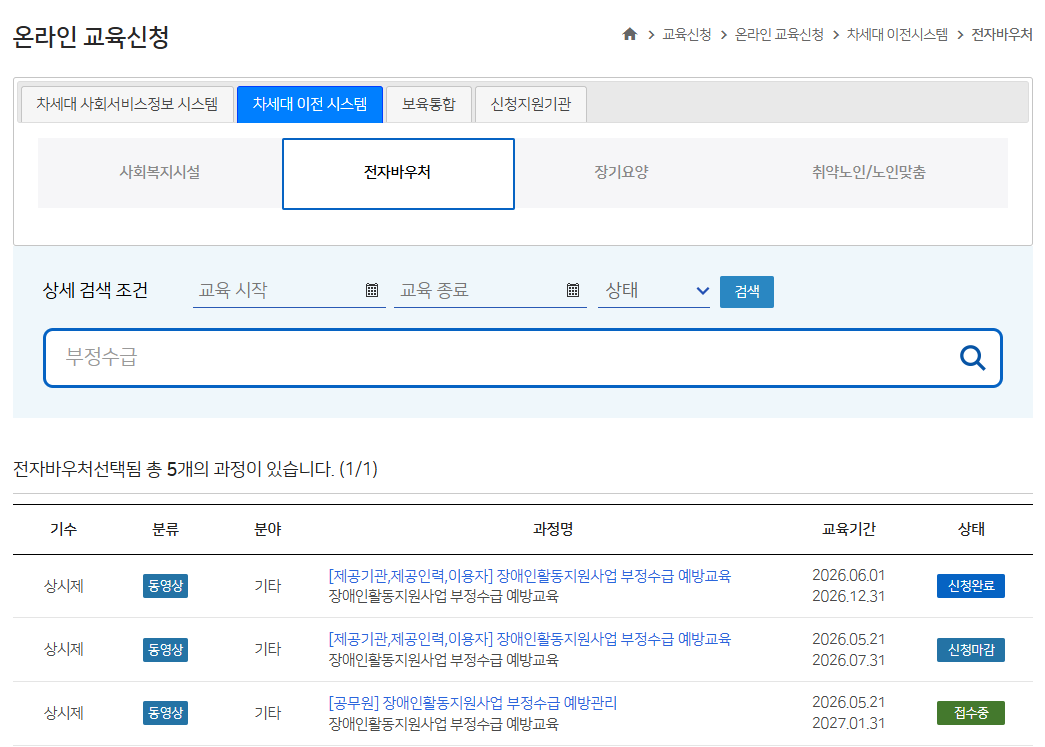Click 온라인 교육신청 in breadcrumb
Viewport: 1045px width, 747px height.
click(x=778, y=35)
